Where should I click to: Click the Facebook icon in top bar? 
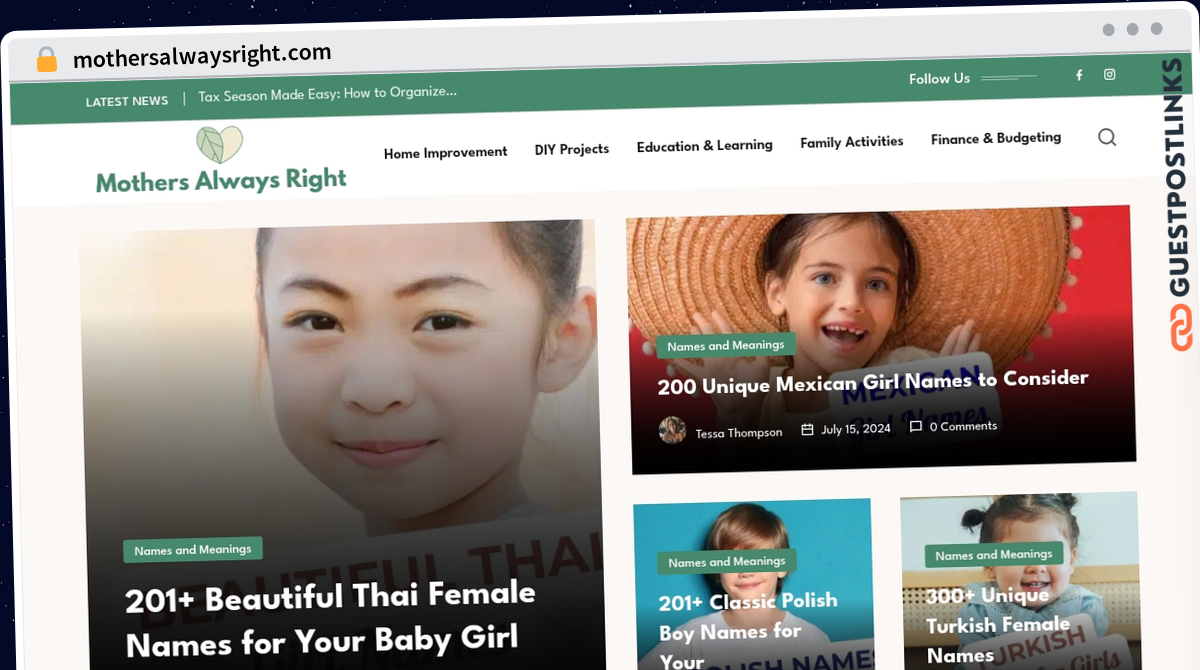1079,75
